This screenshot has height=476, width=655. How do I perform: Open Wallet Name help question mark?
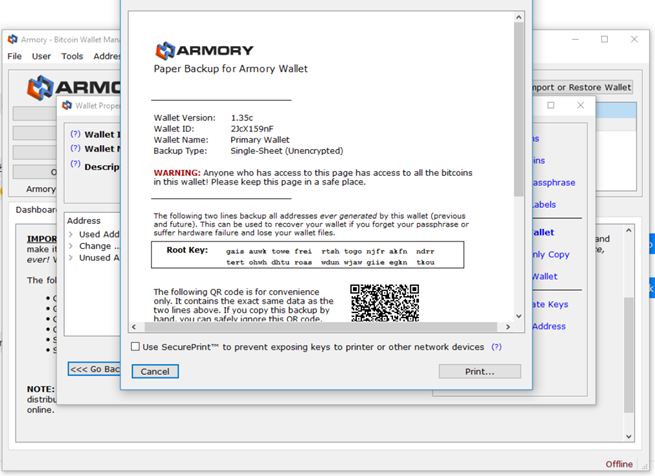[75, 148]
